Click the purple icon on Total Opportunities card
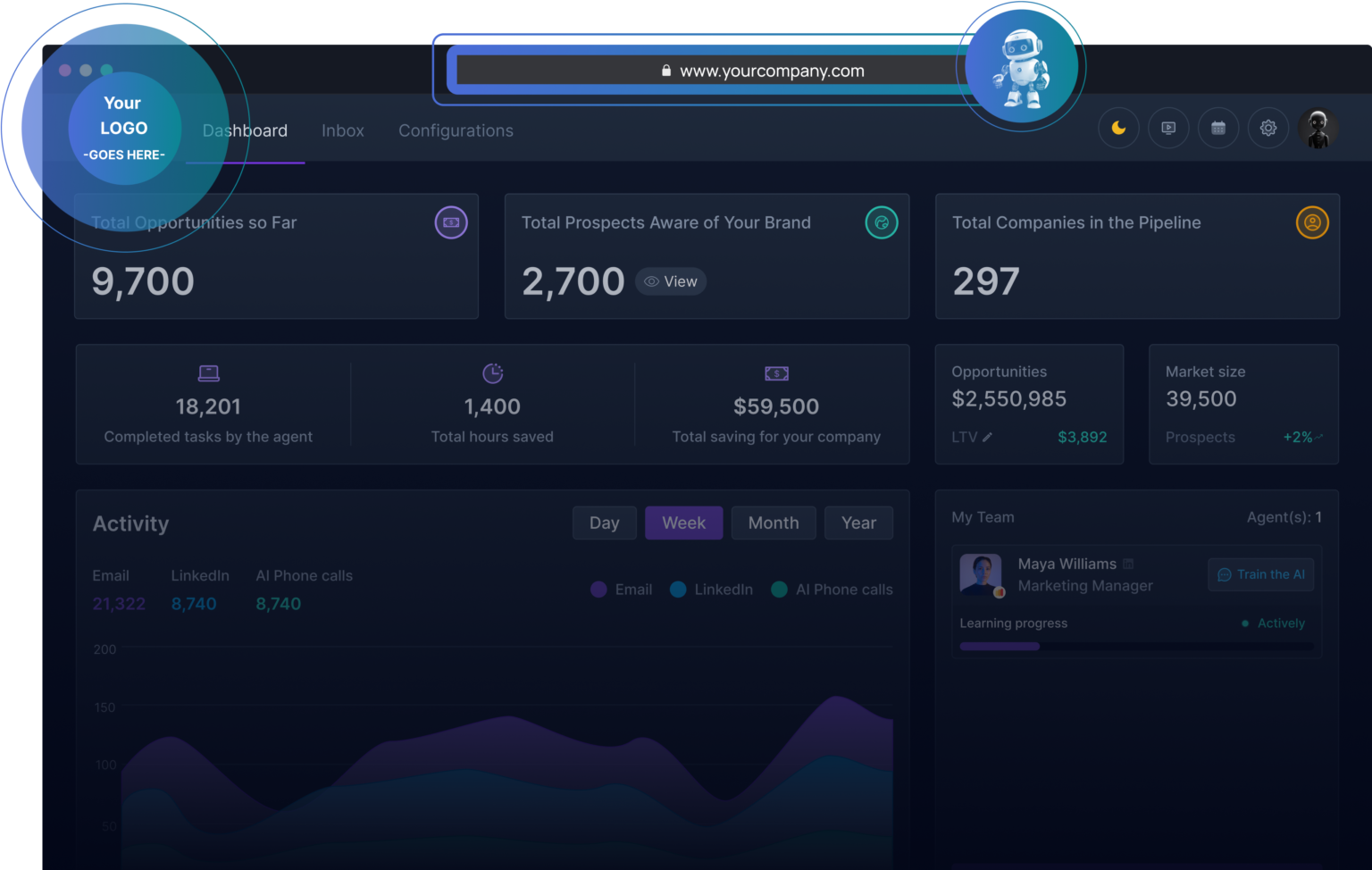Screen dimensions: 1372x870 [x=451, y=222]
